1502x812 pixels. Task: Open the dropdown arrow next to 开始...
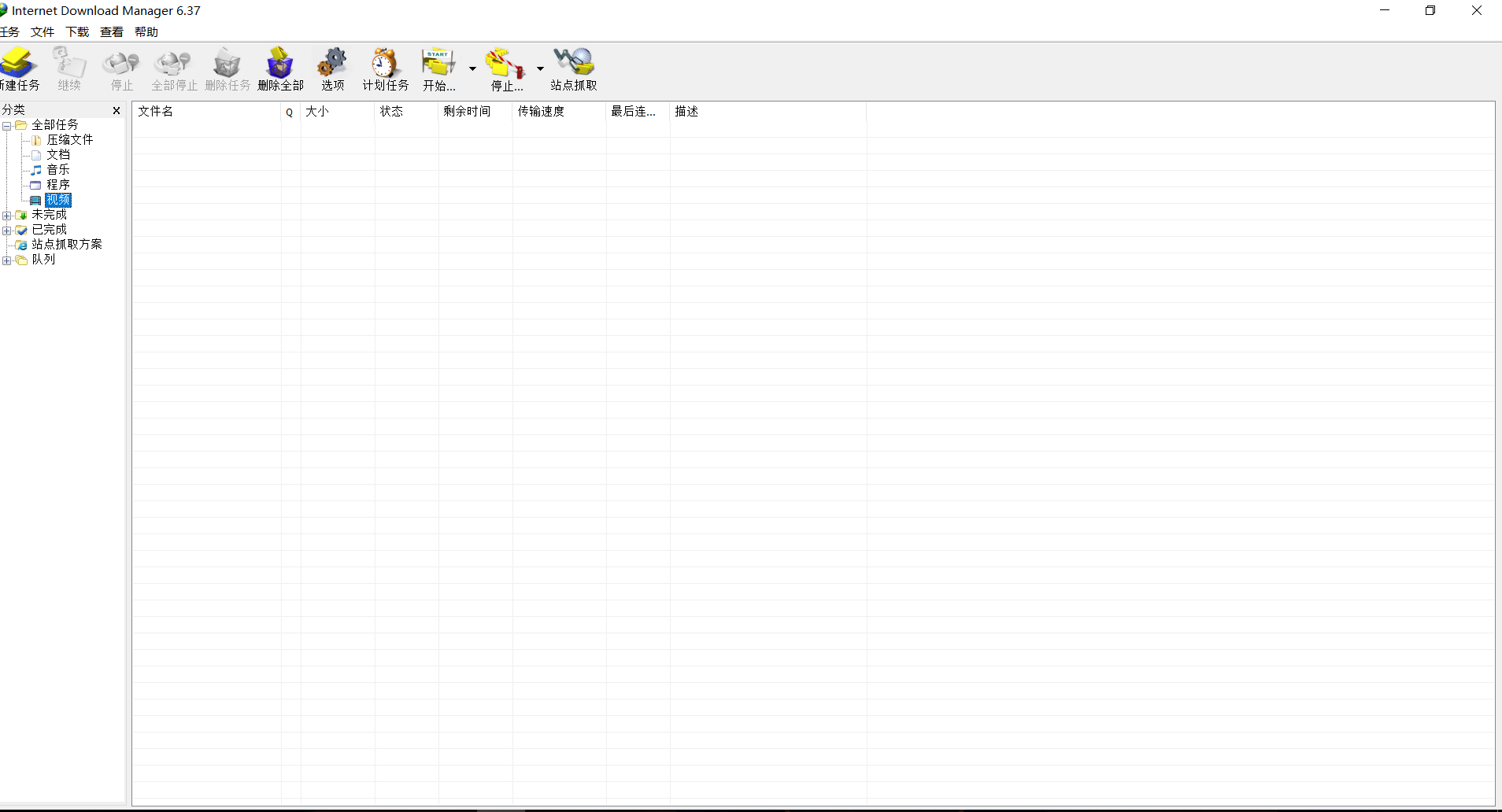point(472,68)
